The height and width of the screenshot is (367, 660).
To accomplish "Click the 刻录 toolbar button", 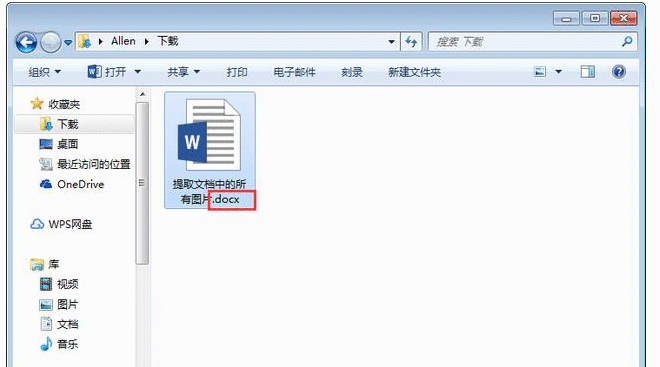I will coord(351,72).
